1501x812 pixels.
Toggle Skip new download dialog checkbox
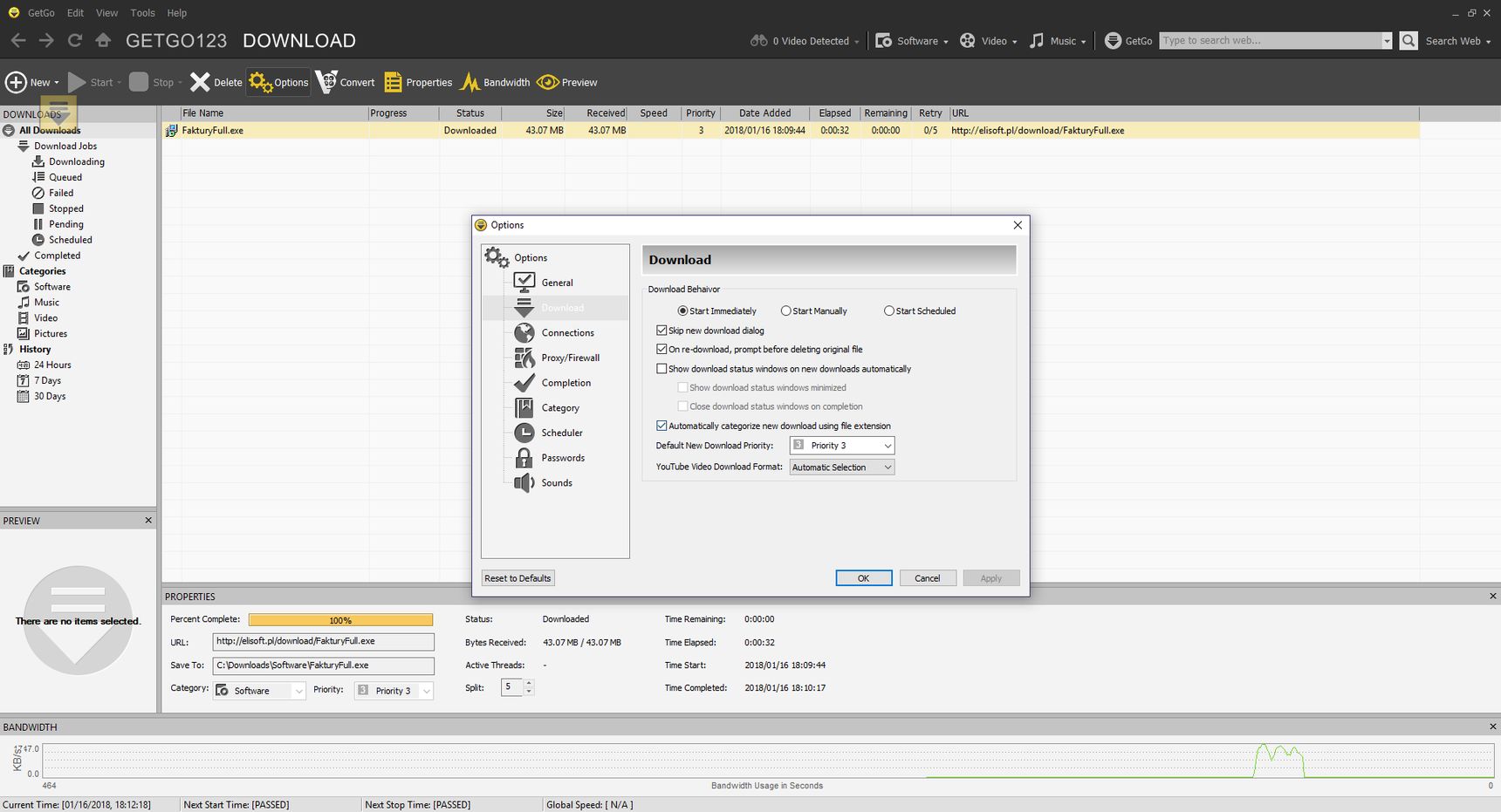click(661, 331)
